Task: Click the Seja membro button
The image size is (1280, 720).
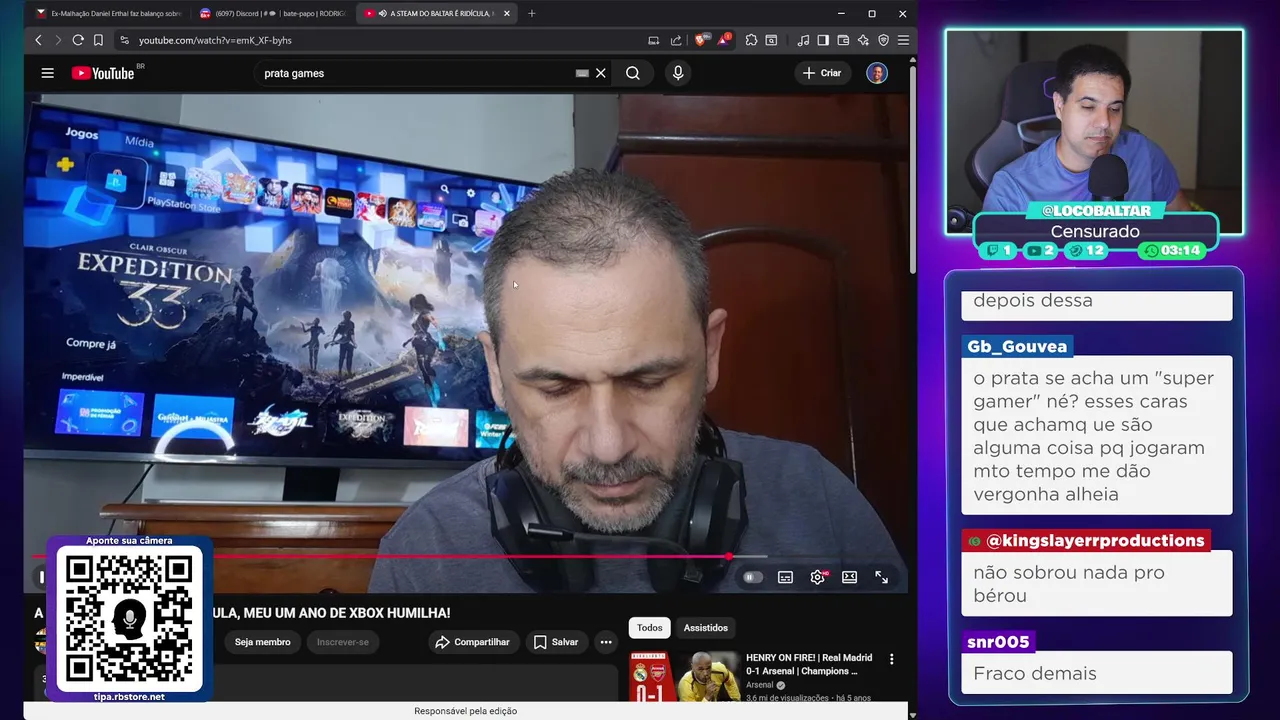Action: [263, 642]
